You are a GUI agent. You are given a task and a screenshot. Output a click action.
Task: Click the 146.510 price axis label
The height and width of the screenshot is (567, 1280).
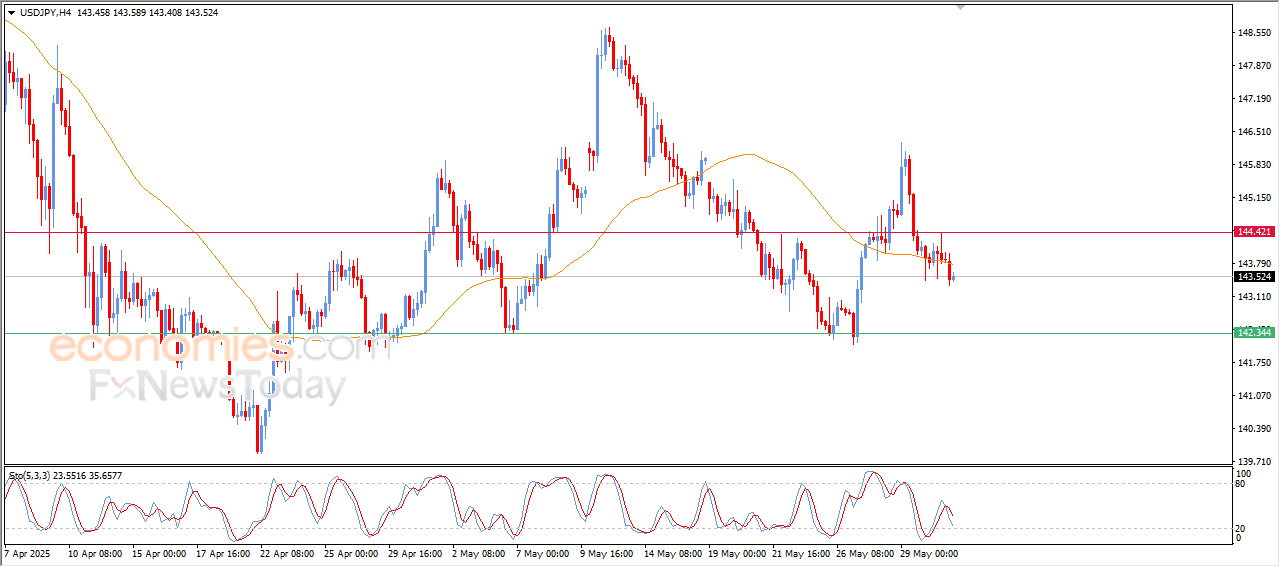point(1253,132)
